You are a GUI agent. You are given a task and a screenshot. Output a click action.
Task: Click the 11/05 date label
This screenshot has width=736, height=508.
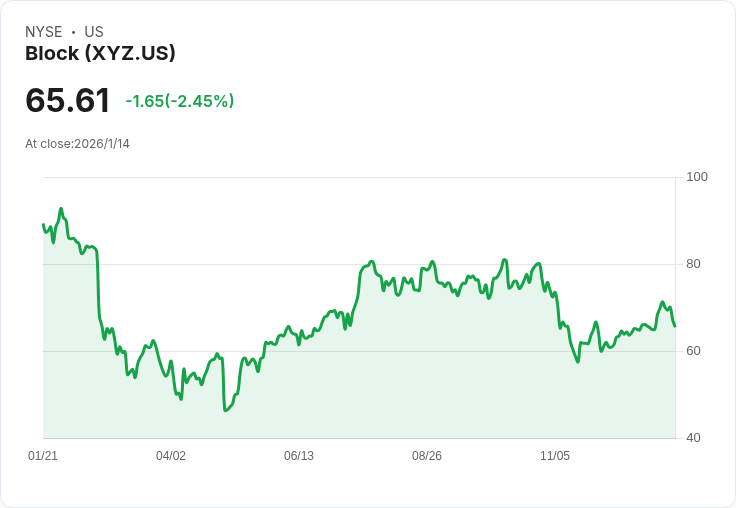pyautogui.click(x=555, y=456)
